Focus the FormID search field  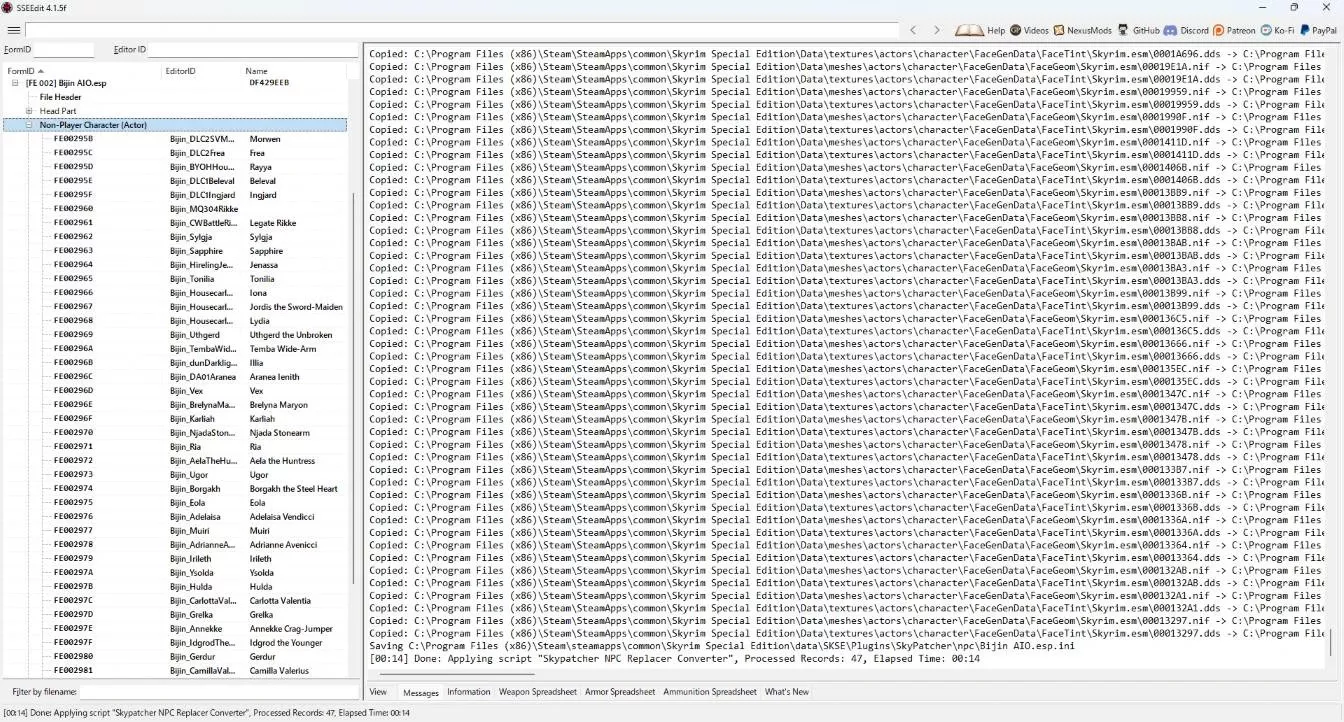63,49
